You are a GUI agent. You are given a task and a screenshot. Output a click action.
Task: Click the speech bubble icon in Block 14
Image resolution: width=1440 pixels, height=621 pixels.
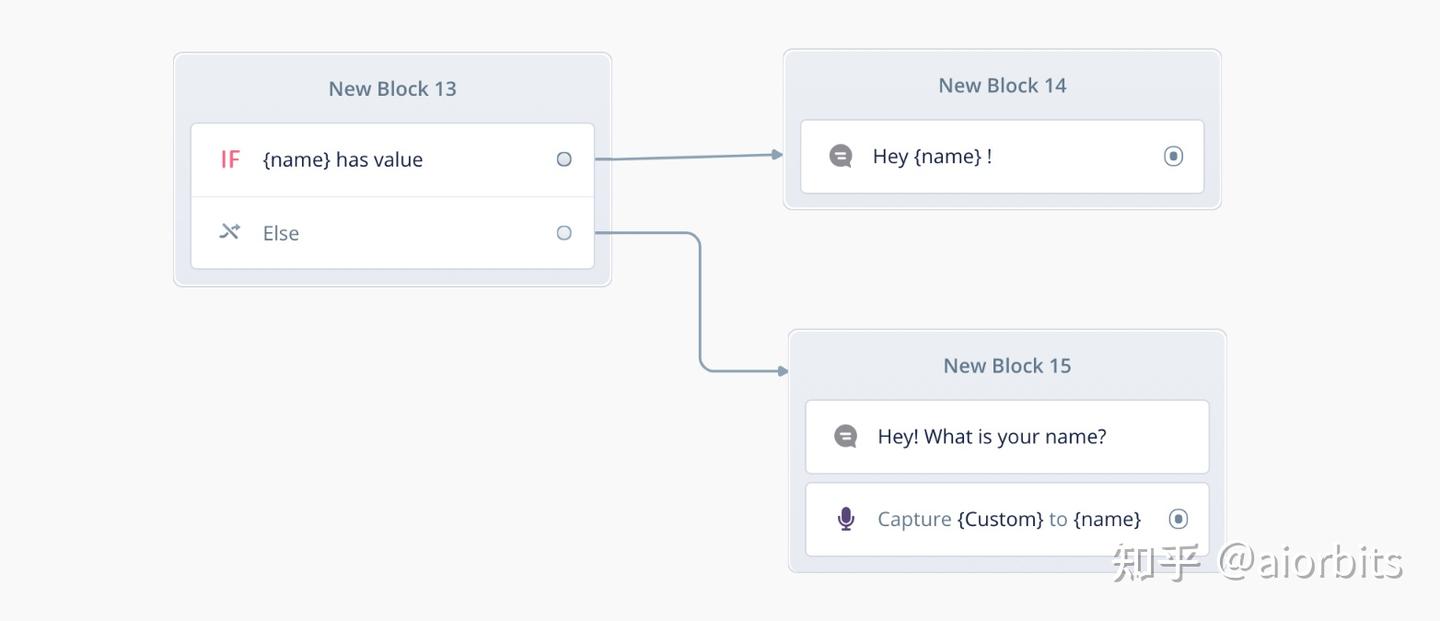(x=841, y=156)
